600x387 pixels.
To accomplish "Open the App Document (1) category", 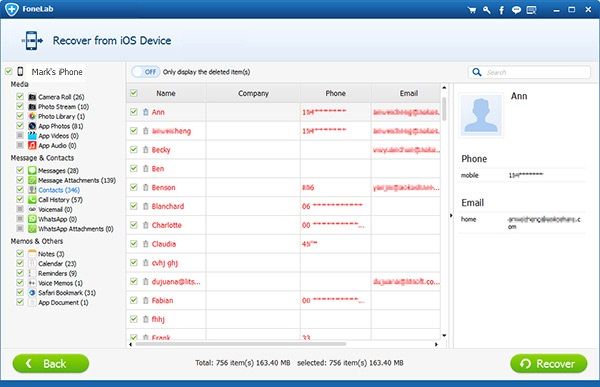I will tap(63, 302).
